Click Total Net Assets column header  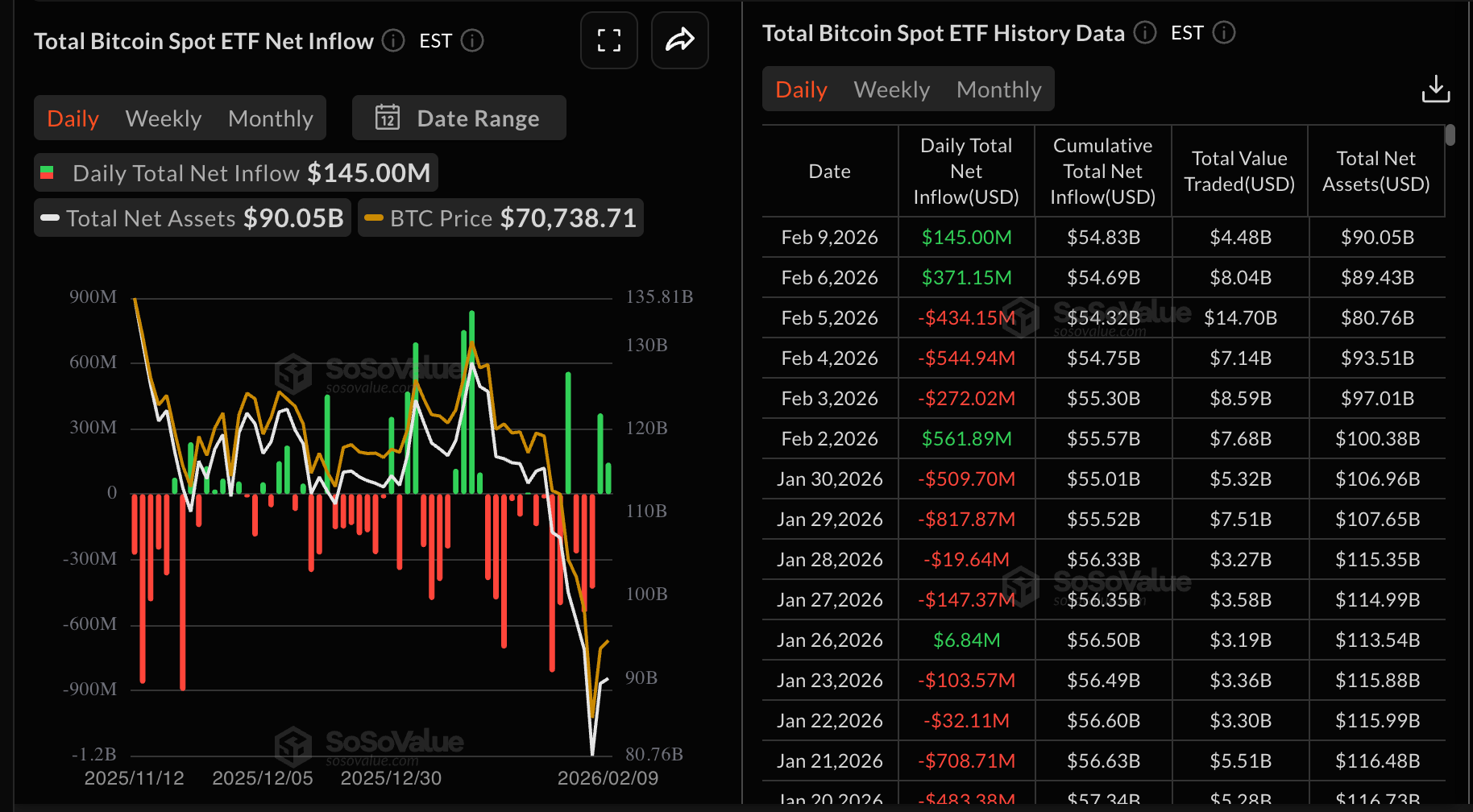[x=1376, y=171]
